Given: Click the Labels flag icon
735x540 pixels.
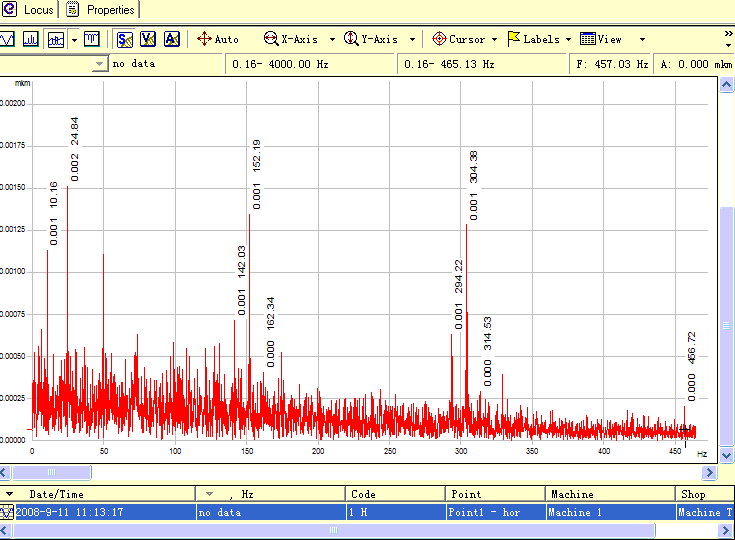Looking at the screenshot, I should coord(514,38).
